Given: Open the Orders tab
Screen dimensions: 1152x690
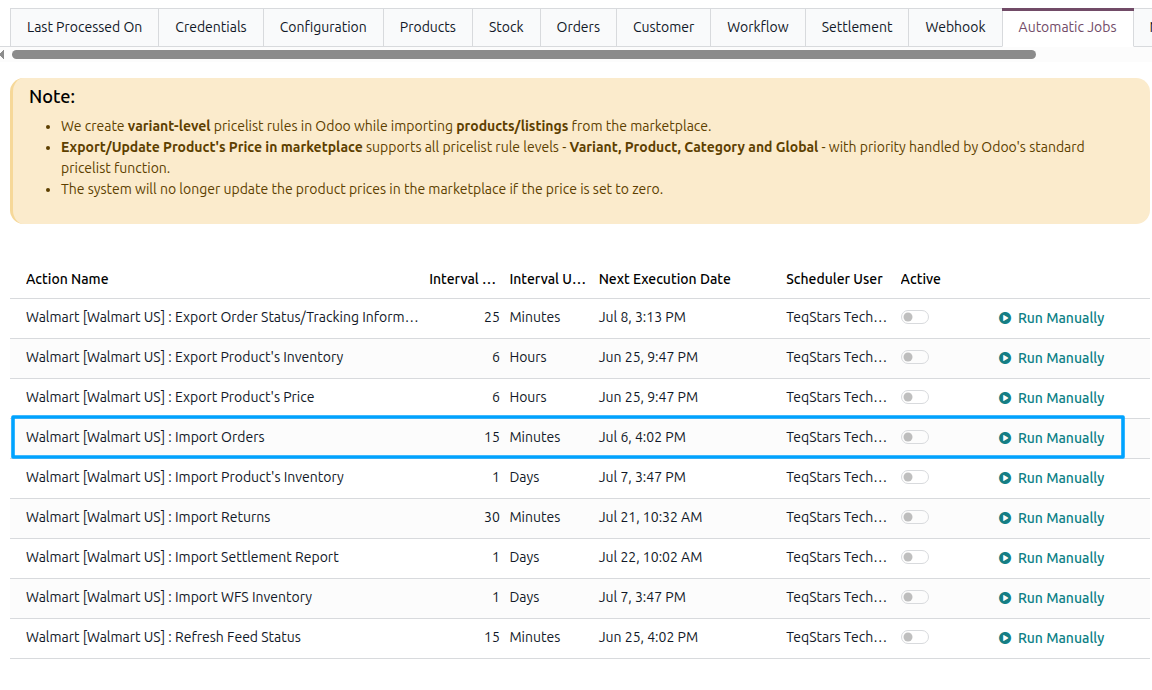Looking at the screenshot, I should (578, 27).
